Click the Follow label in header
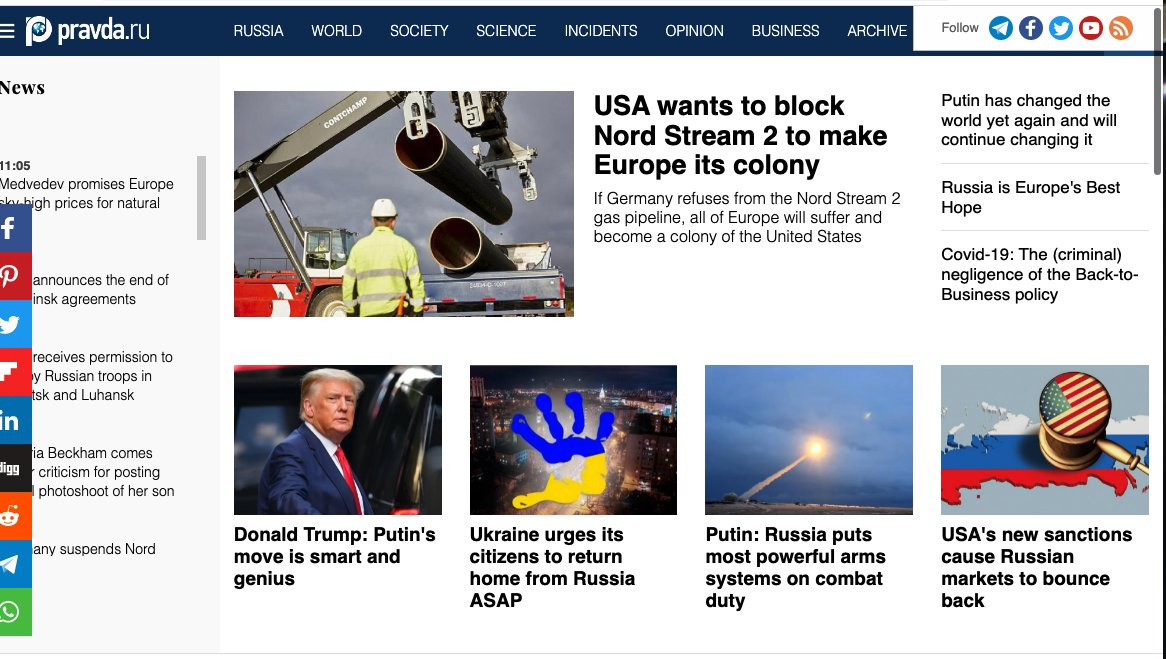This screenshot has width=1166, height=659. 959,28
